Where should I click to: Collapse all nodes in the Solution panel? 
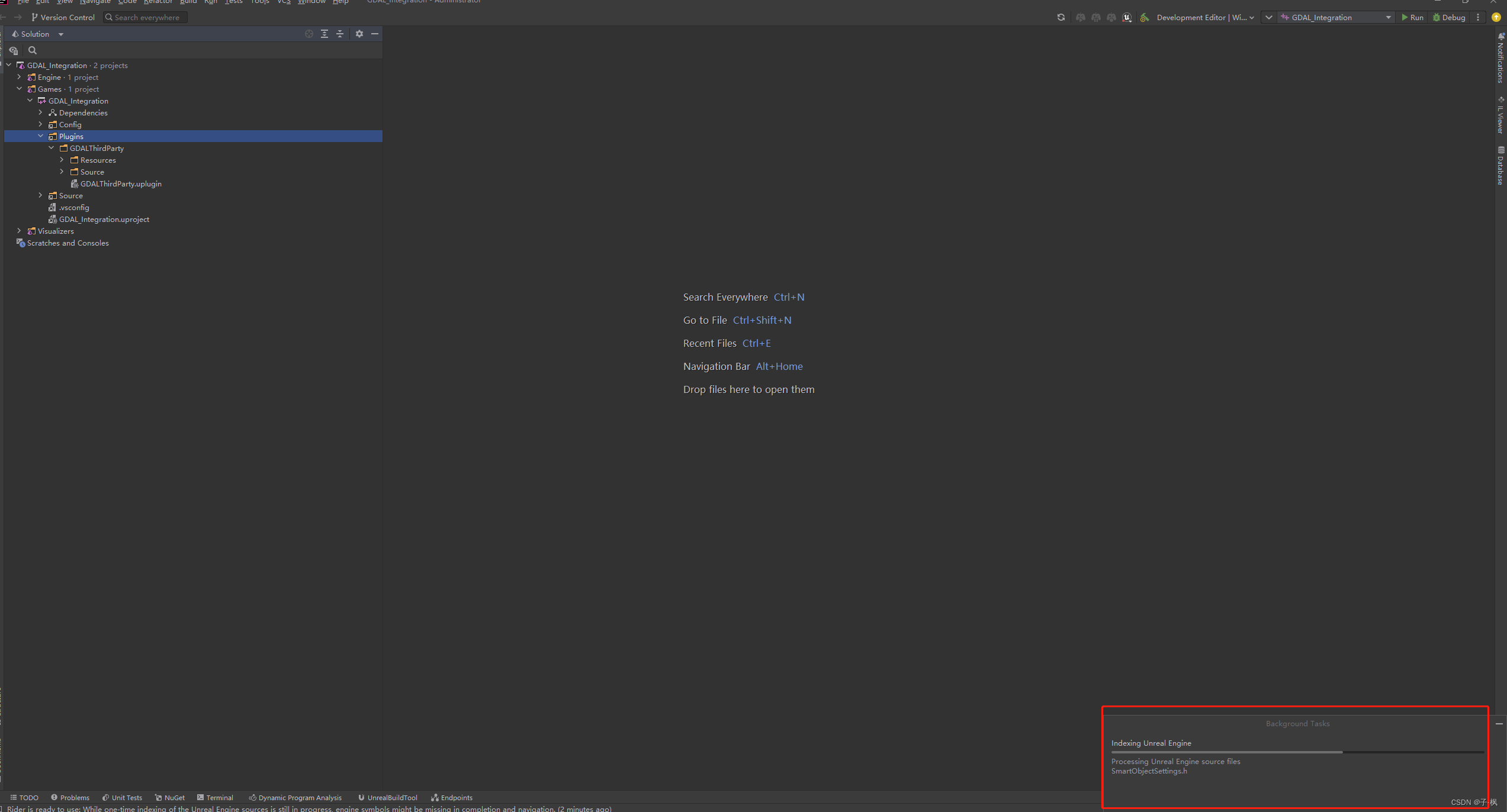(340, 34)
